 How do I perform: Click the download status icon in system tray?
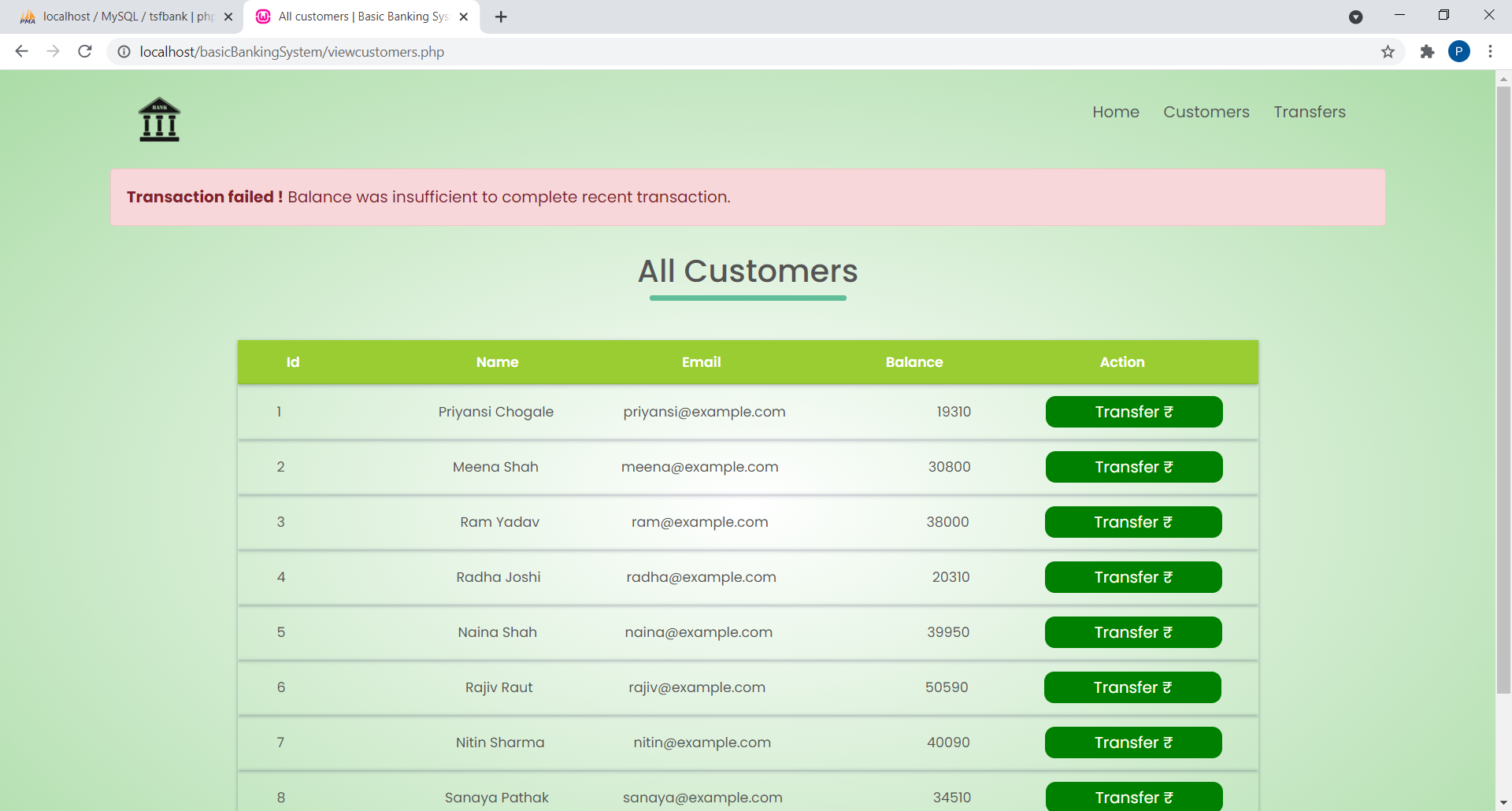[1356, 16]
